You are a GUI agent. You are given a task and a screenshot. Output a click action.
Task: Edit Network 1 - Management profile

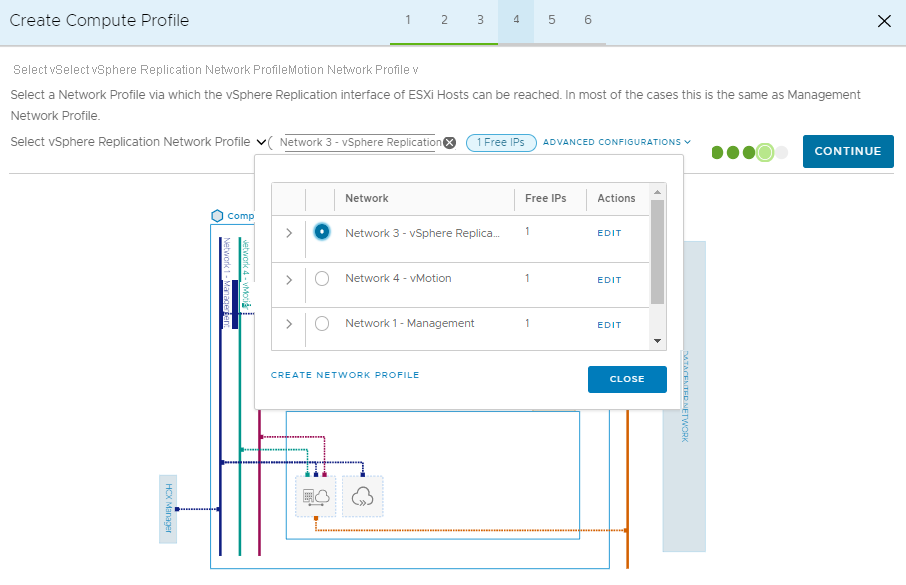point(609,325)
